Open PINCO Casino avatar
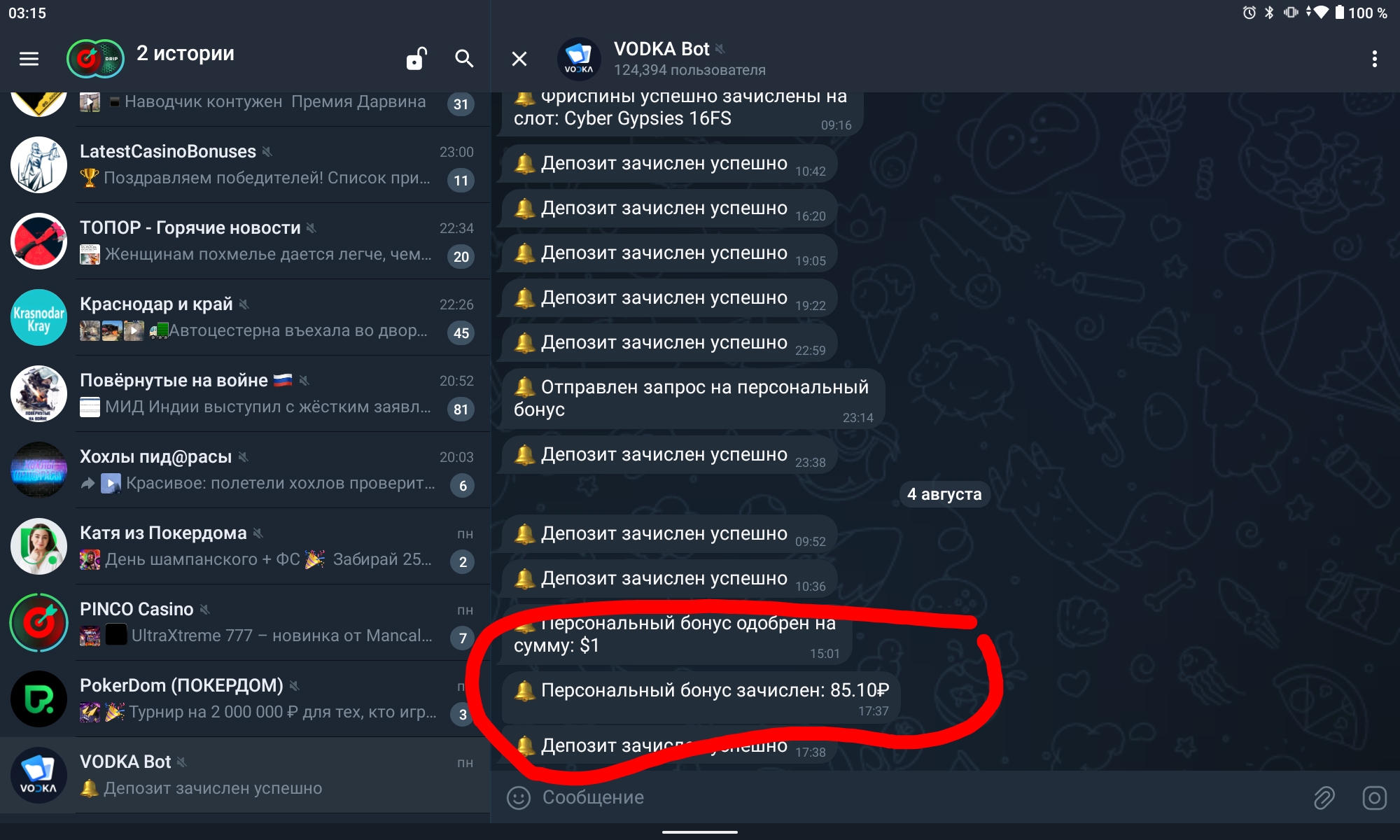 pos(38,623)
